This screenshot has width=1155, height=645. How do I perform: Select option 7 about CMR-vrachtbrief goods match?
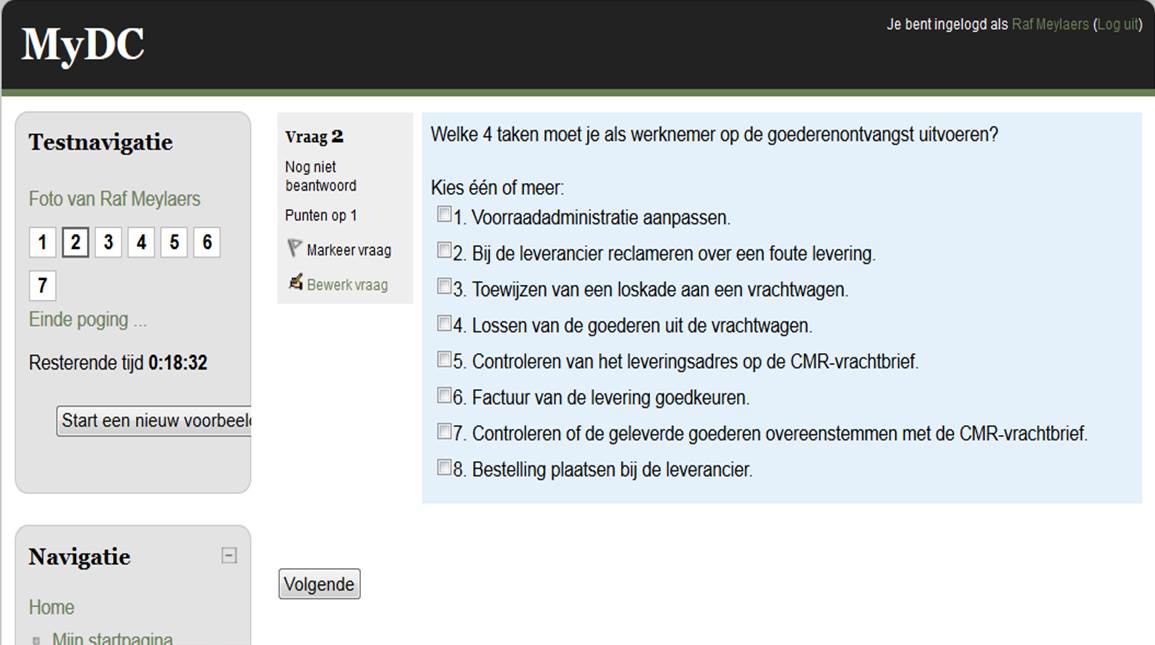click(x=444, y=431)
